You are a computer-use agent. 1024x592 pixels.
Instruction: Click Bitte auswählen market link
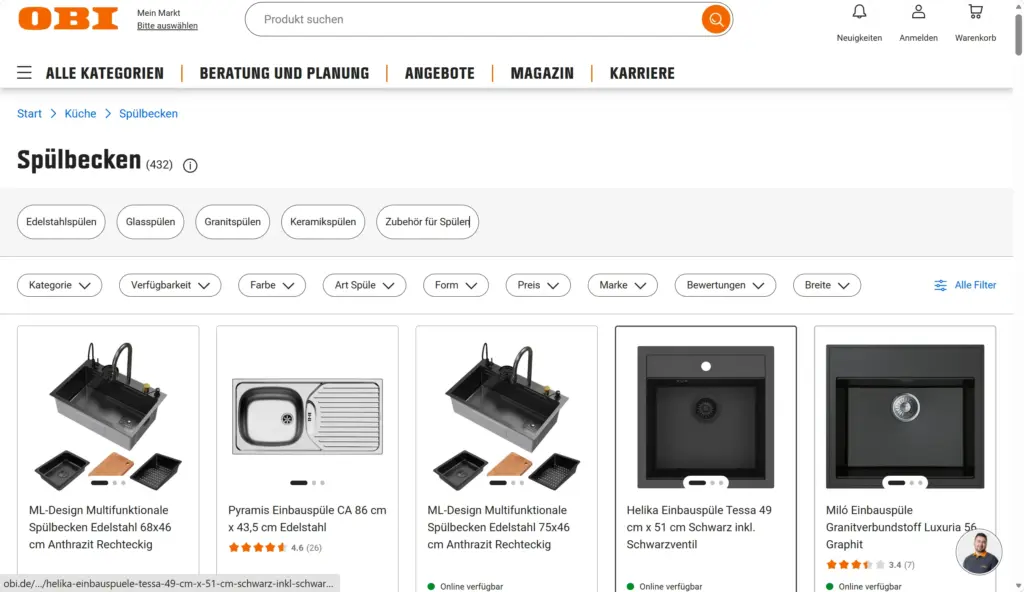[x=167, y=26]
